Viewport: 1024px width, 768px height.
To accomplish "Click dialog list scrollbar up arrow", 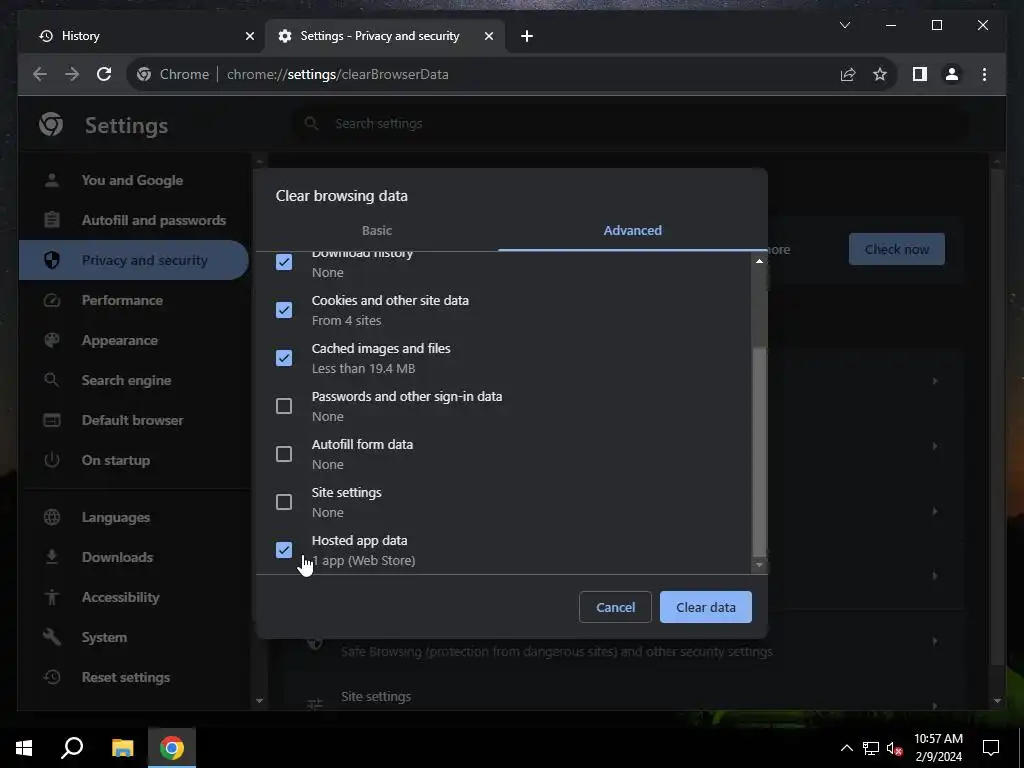I will (759, 261).
